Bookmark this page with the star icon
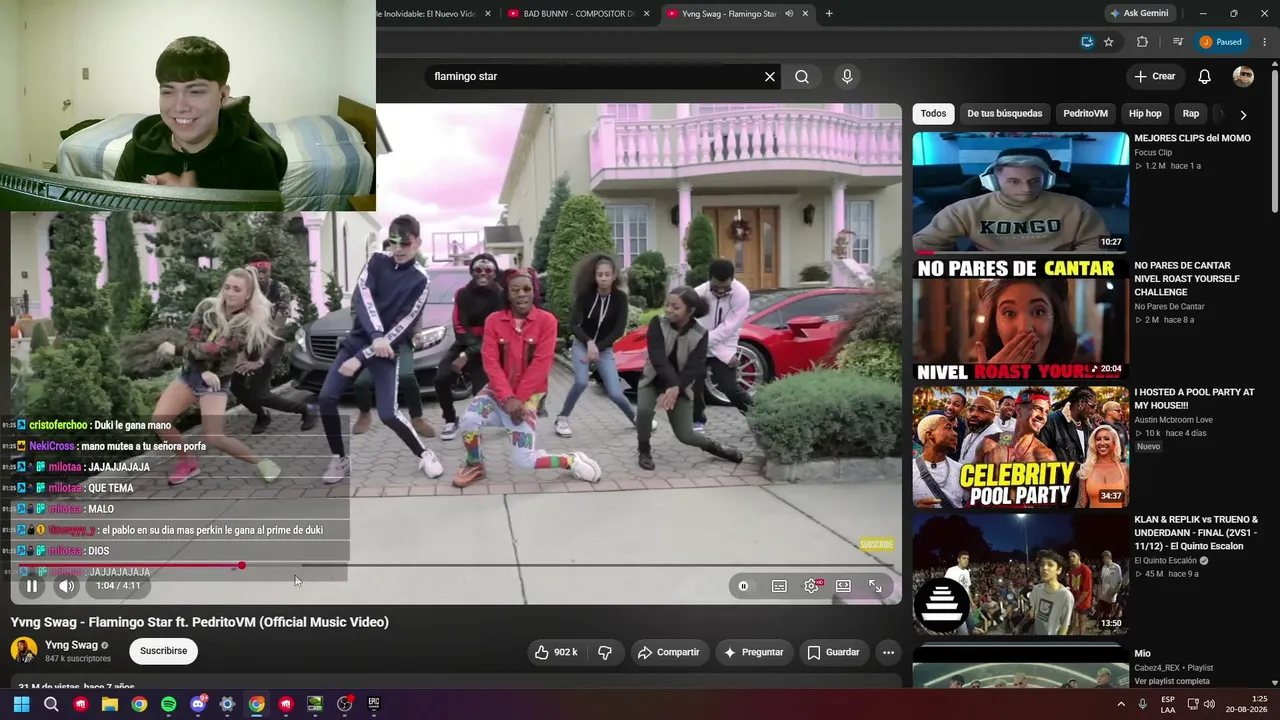Screen dimensions: 1280x720 [x=1109, y=42]
